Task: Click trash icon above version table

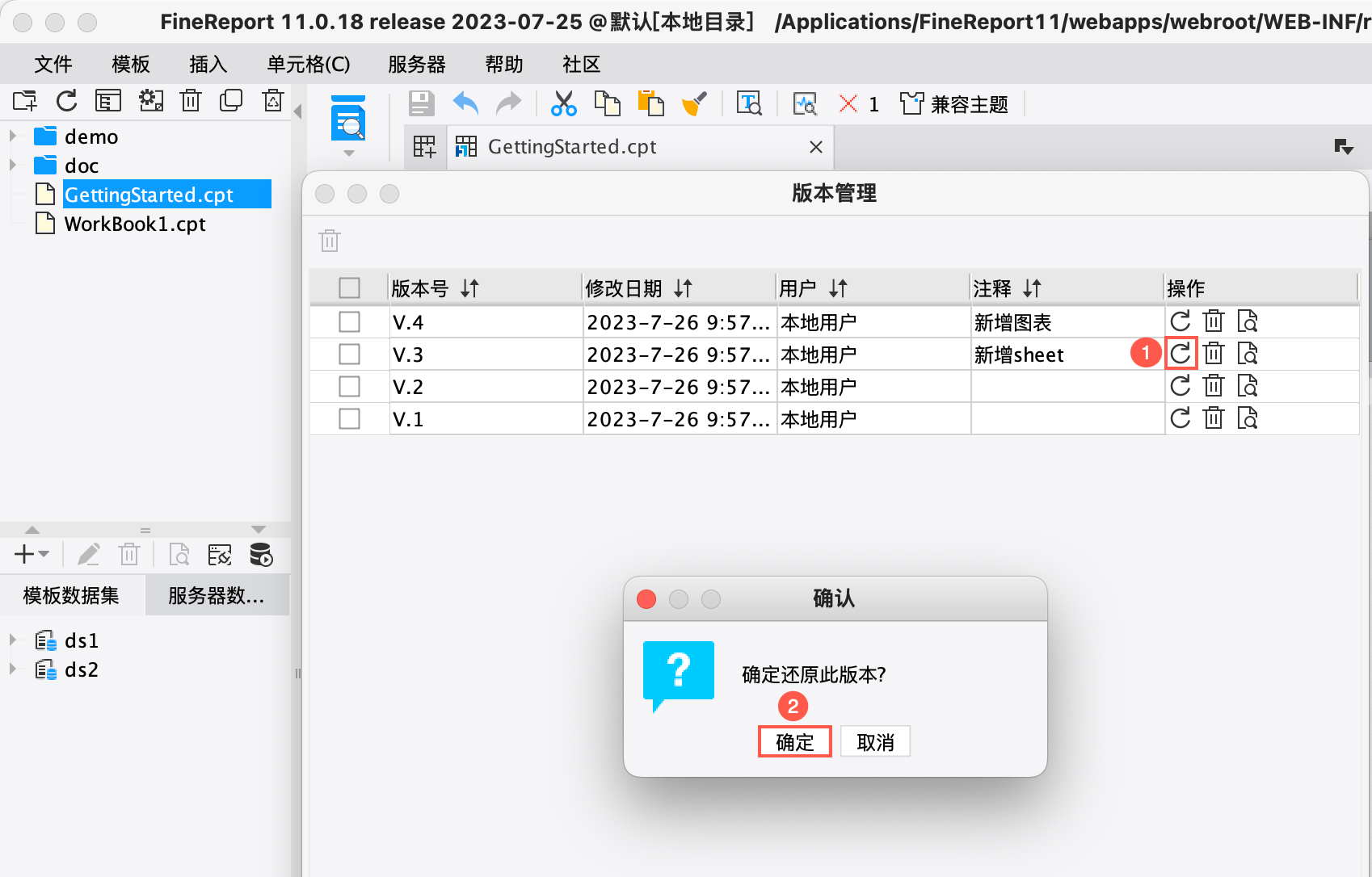Action: [330, 241]
